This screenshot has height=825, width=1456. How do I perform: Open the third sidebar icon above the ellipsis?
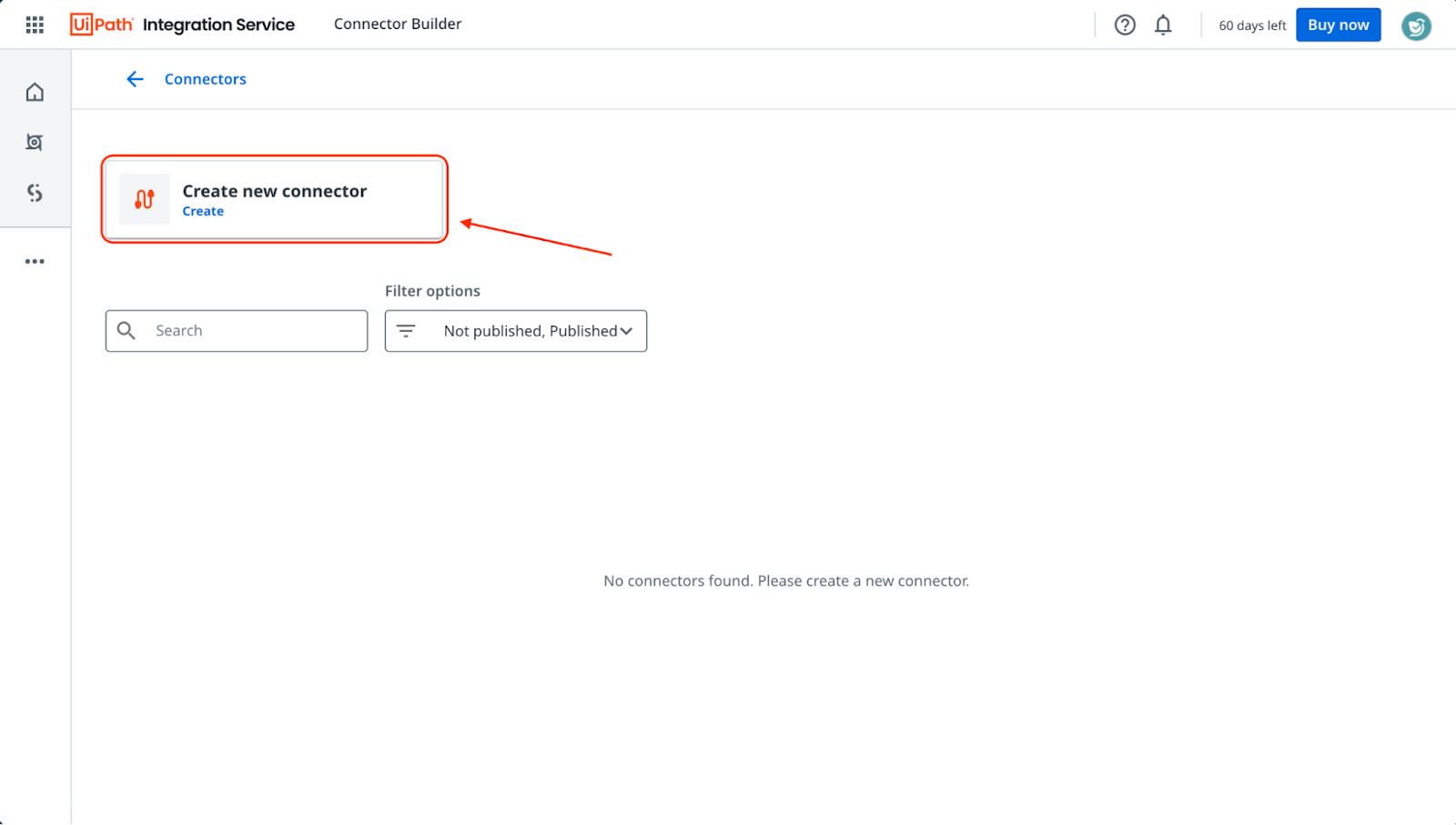[x=35, y=193]
